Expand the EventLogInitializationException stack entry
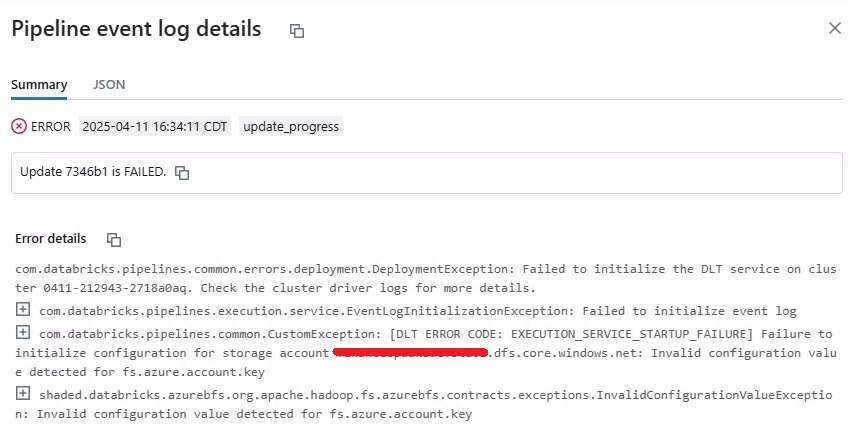 (x=23, y=310)
